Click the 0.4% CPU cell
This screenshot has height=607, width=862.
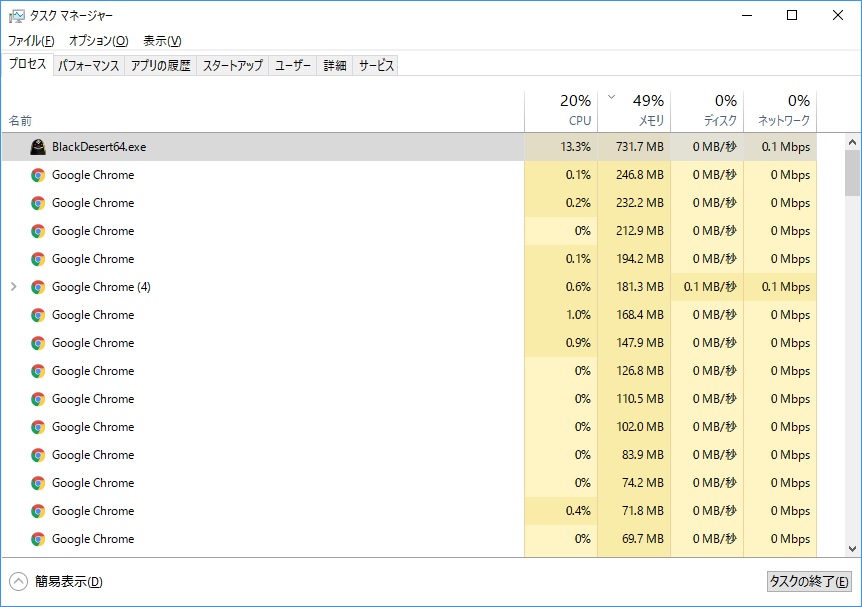[x=561, y=511]
